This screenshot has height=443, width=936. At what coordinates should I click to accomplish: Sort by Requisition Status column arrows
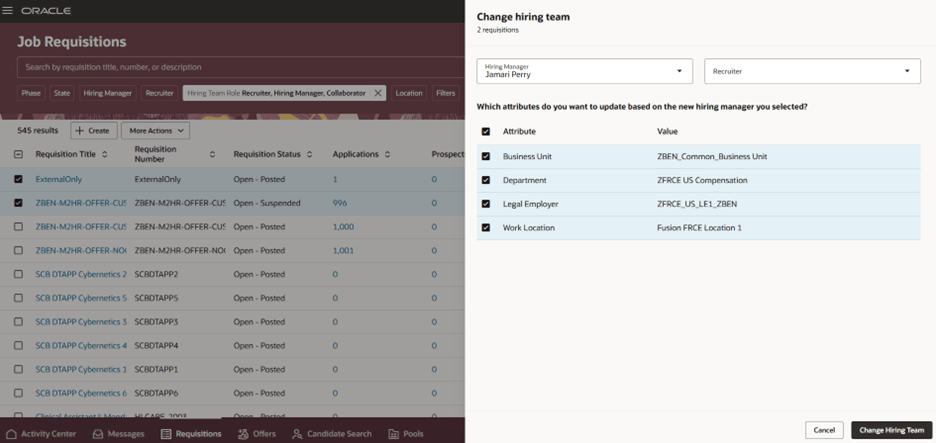pos(309,154)
